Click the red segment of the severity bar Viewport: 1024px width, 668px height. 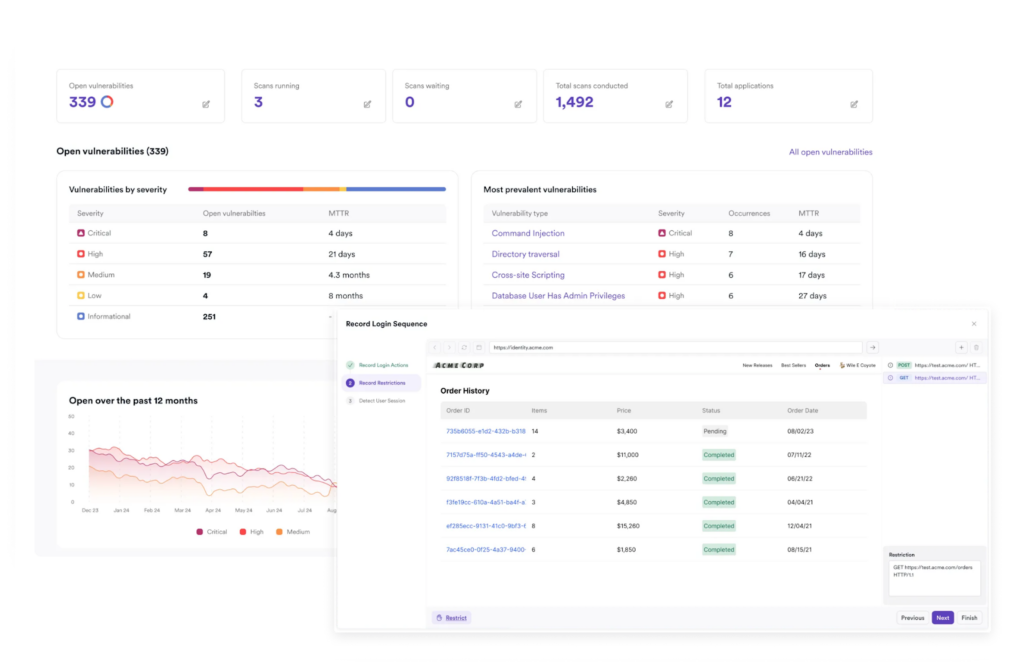(253, 189)
